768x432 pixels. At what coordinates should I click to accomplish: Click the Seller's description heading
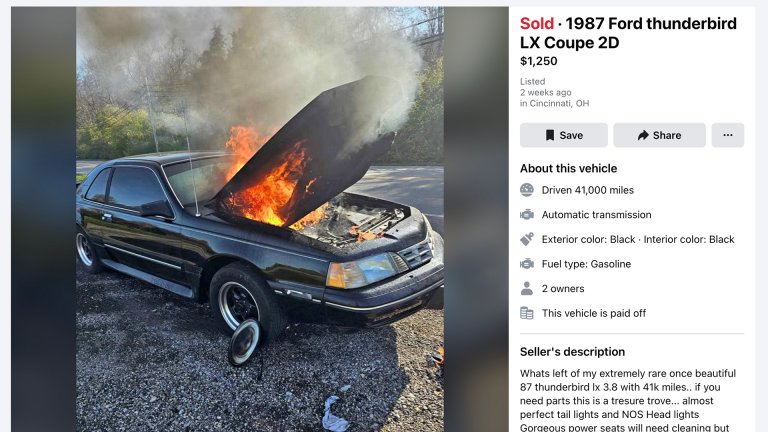point(573,352)
